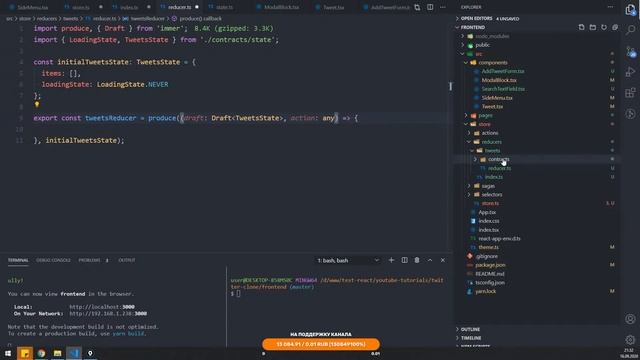Expand the TIMELINE section
Viewport: 640px width, 360px height.
tap(471, 338)
